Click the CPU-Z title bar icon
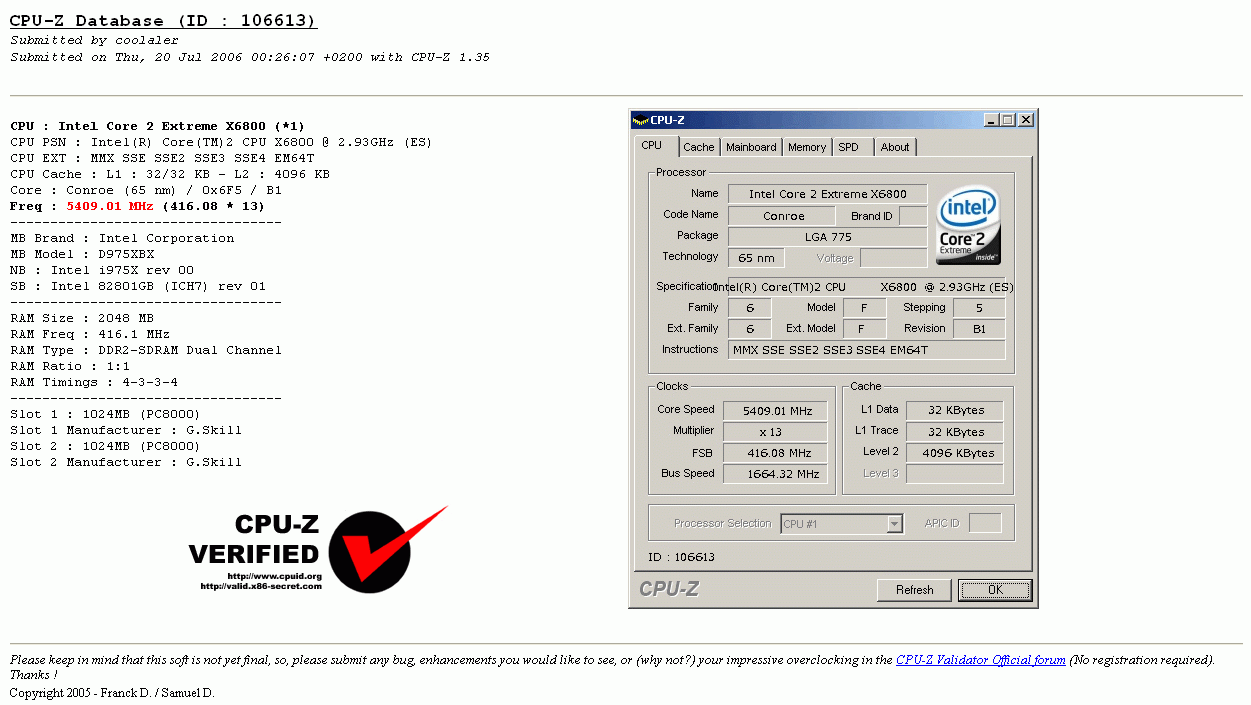Image resolution: width=1251 pixels, height=705 pixels. point(640,120)
